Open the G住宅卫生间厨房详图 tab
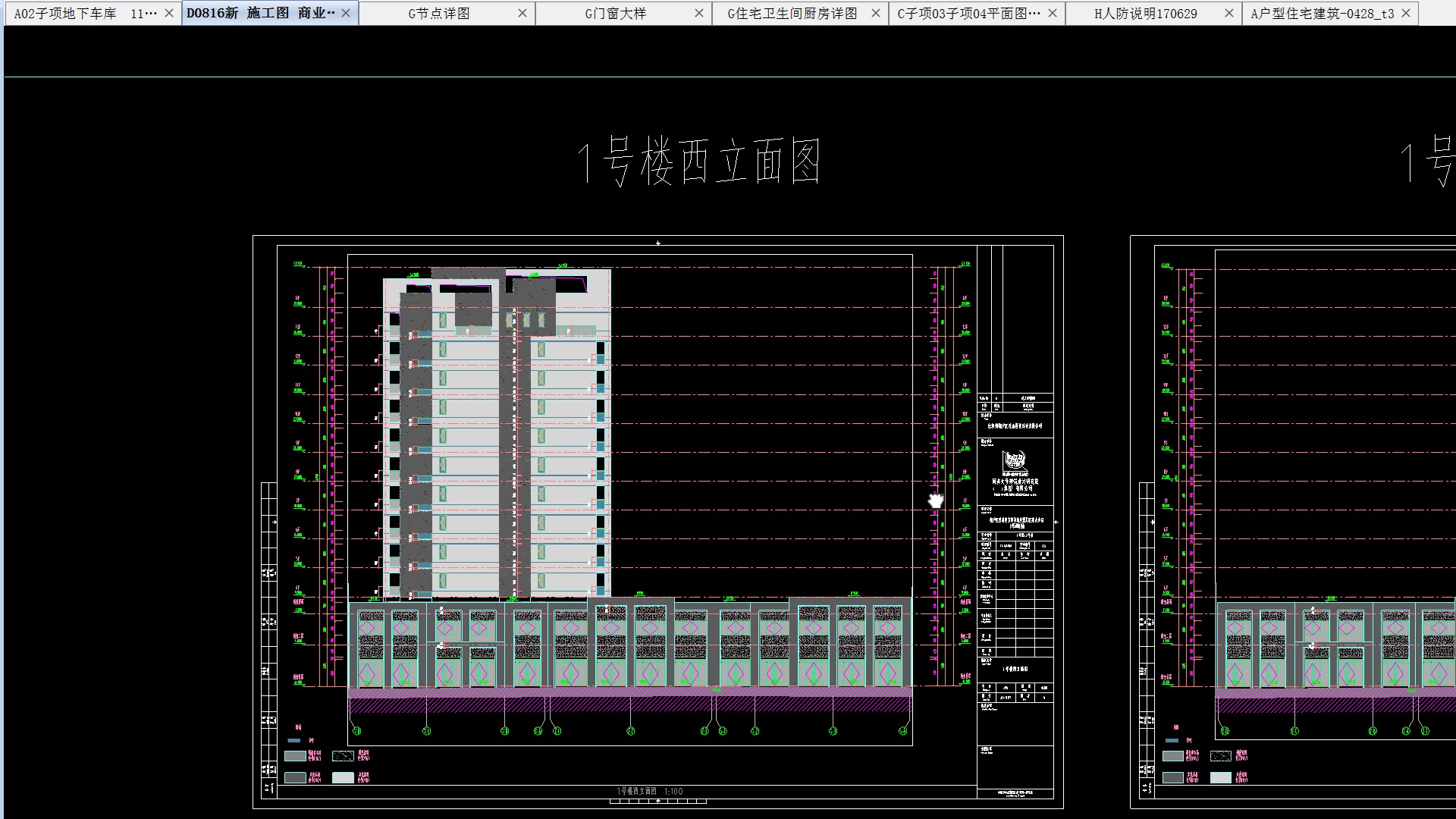This screenshot has height=819, width=1456. pyautogui.click(x=792, y=14)
